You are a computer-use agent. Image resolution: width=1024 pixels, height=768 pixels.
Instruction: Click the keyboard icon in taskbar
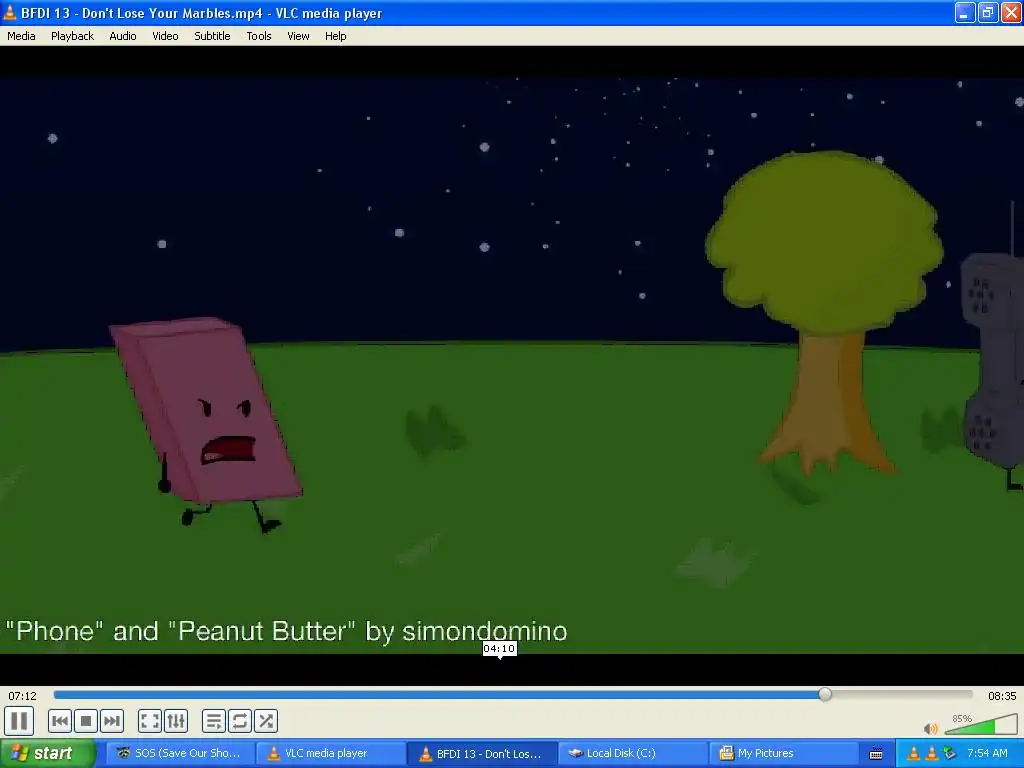click(876, 754)
